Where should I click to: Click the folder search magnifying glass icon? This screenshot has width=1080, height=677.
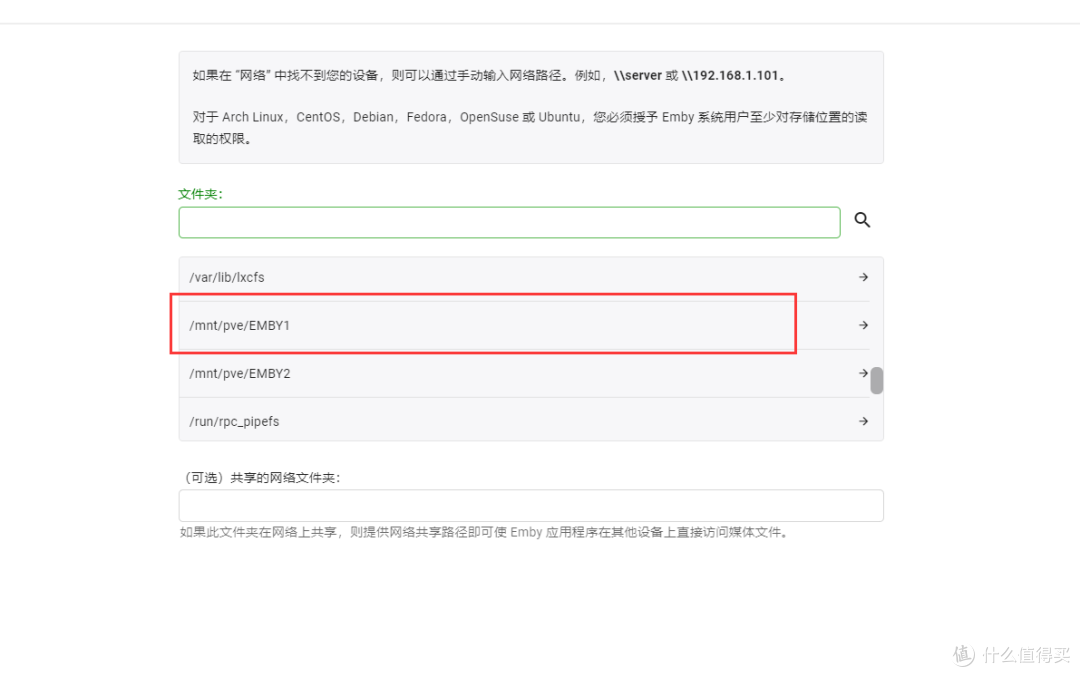862,220
